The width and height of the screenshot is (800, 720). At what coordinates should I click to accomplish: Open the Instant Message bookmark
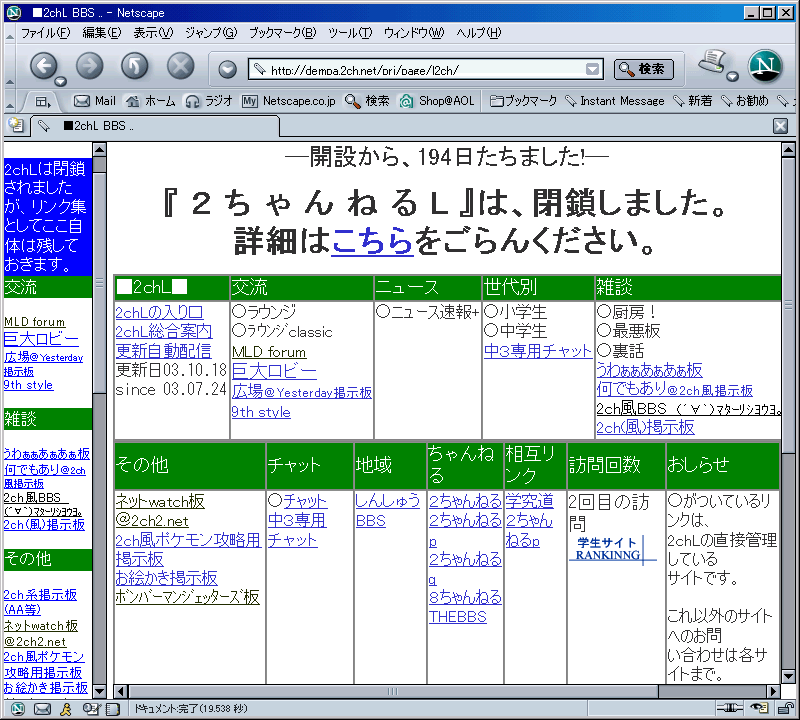coord(615,101)
